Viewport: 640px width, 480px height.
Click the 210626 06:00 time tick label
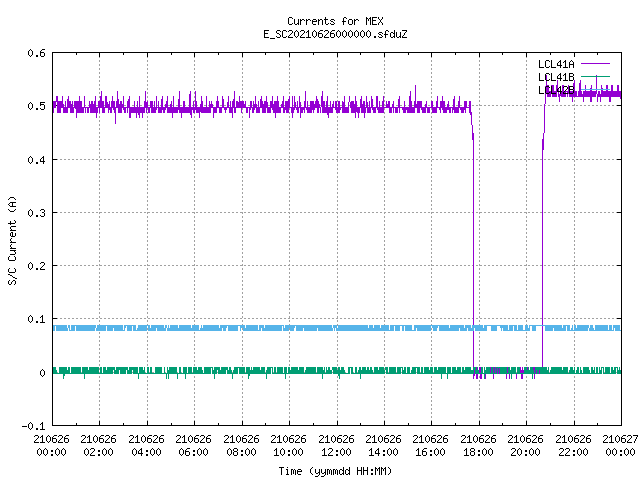(x=193, y=446)
